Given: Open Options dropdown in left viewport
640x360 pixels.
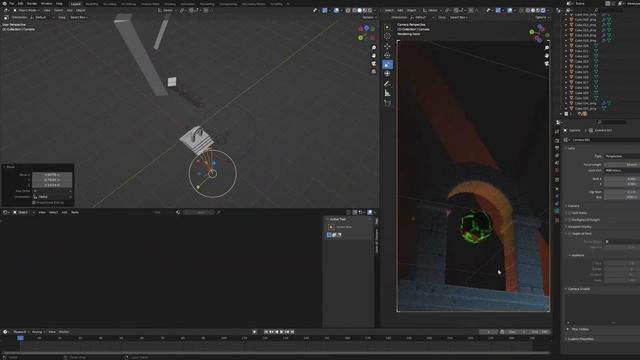Looking at the screenshot, I should [369, 18].
